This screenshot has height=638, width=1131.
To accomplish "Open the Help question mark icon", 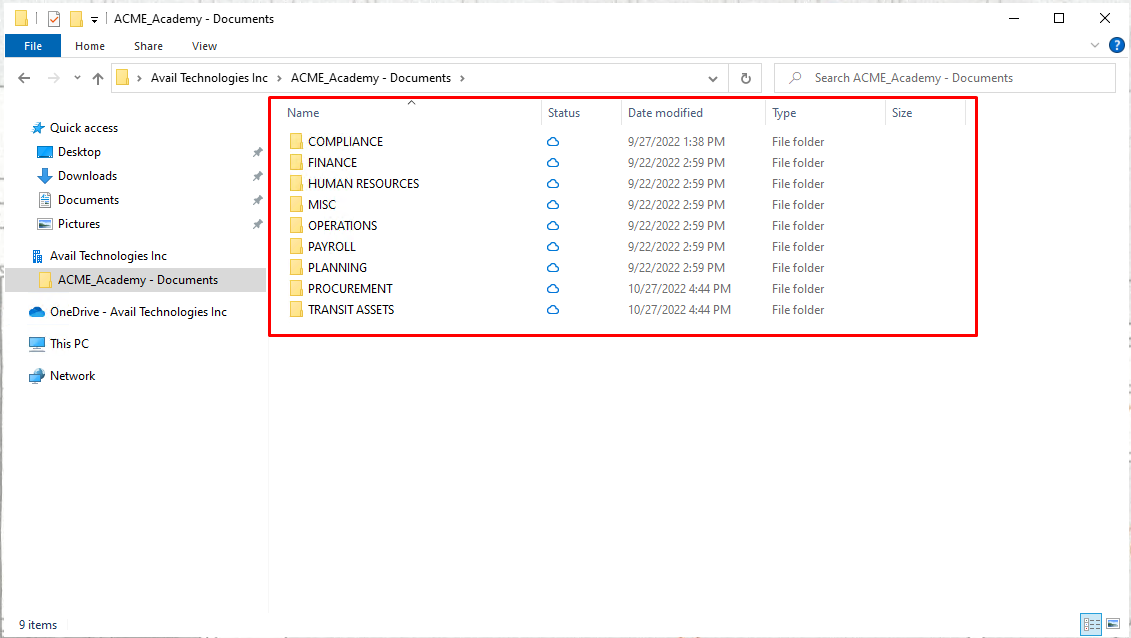I will (1116, 45).
